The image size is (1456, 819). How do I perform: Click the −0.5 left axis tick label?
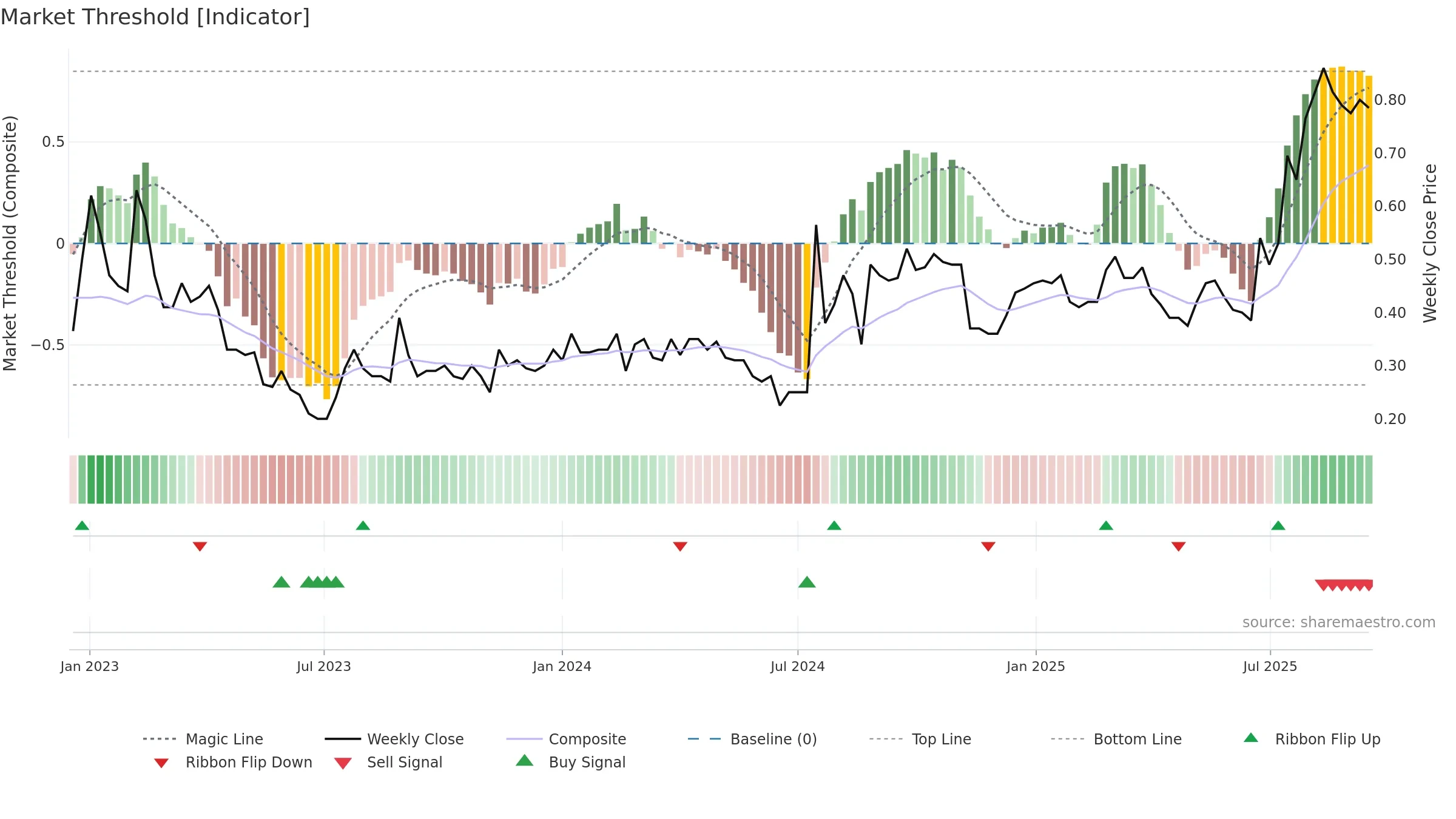pyautogui.click(x=47, y=345)
